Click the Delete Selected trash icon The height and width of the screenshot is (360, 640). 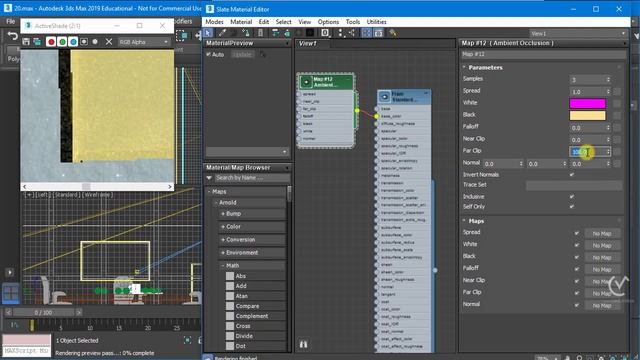coord(260,33)
